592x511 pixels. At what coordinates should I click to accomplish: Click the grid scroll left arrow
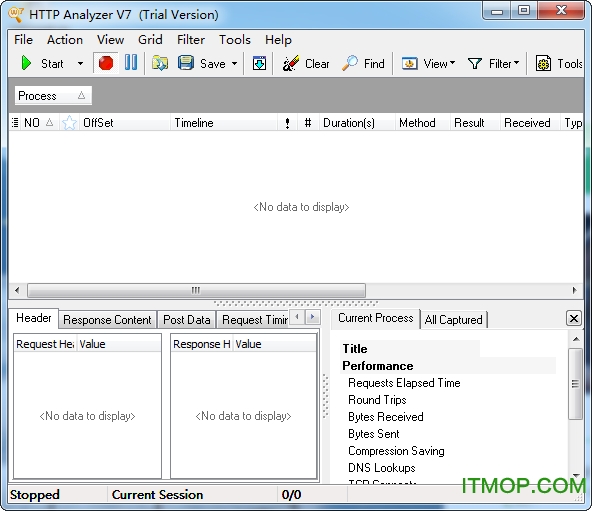(x=17, y=290)
